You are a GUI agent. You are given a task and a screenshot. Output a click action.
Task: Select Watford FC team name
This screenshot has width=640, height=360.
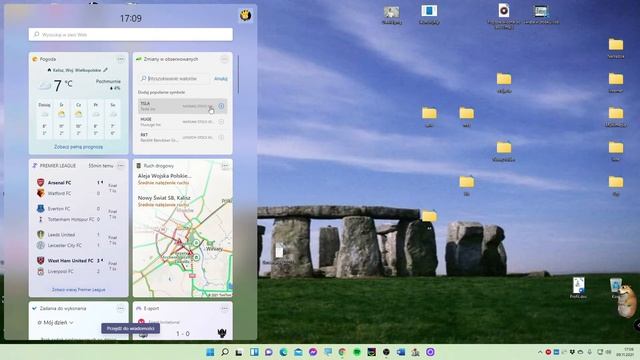60,193
